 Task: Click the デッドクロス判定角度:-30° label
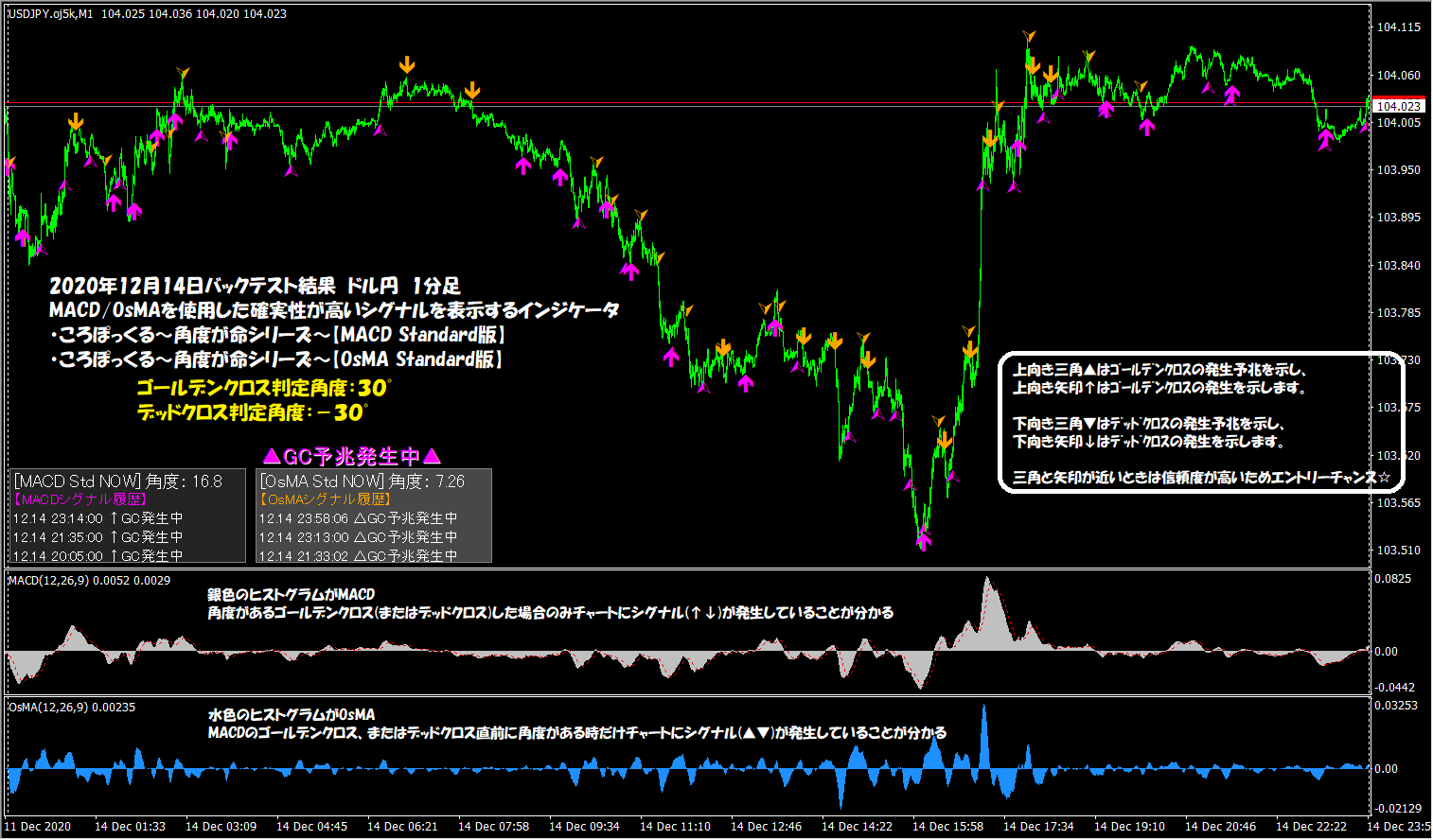click(x=252, y=412)
